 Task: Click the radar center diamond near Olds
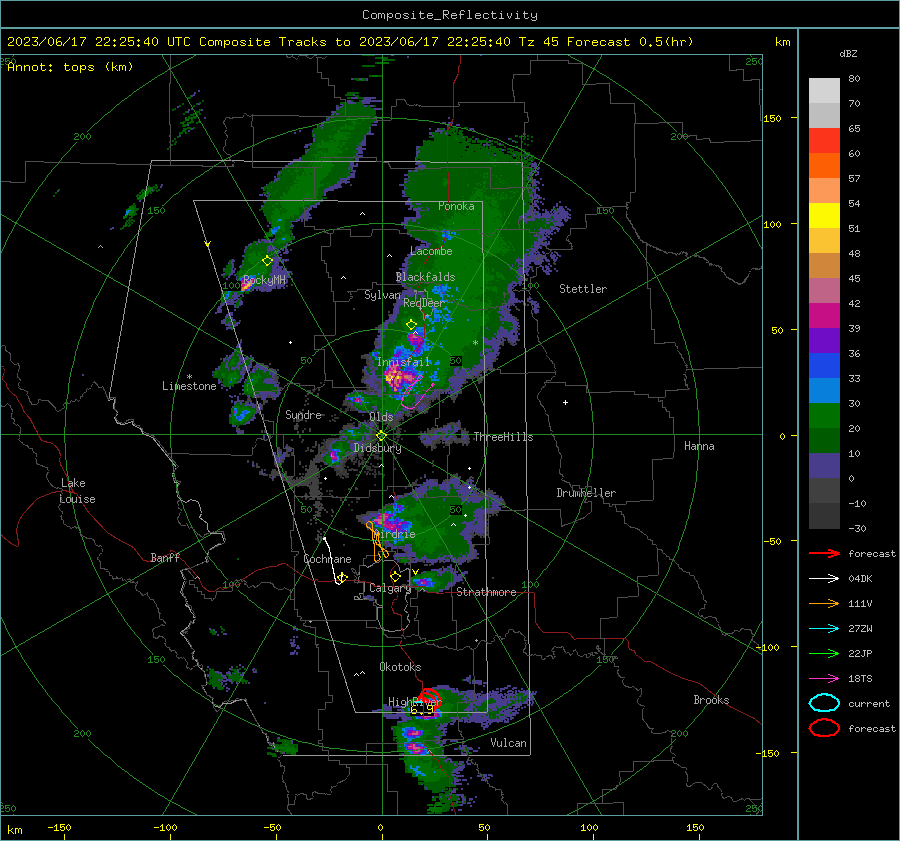click(x=381, y=436)
